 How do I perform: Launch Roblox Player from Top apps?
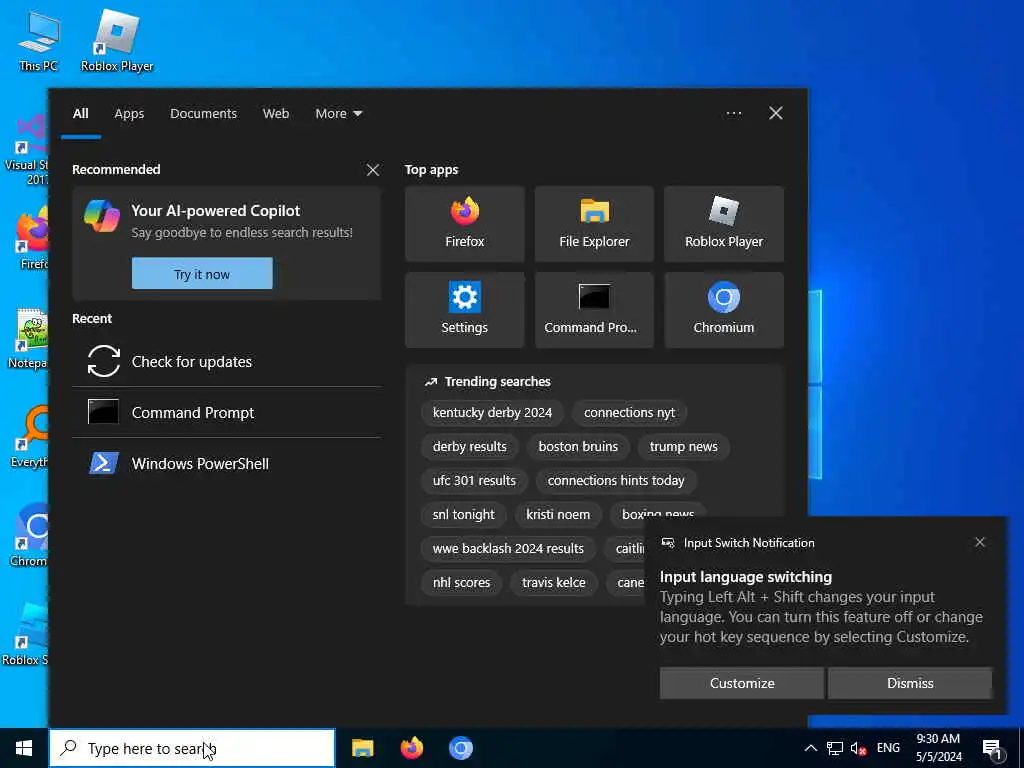coord(724,224)
